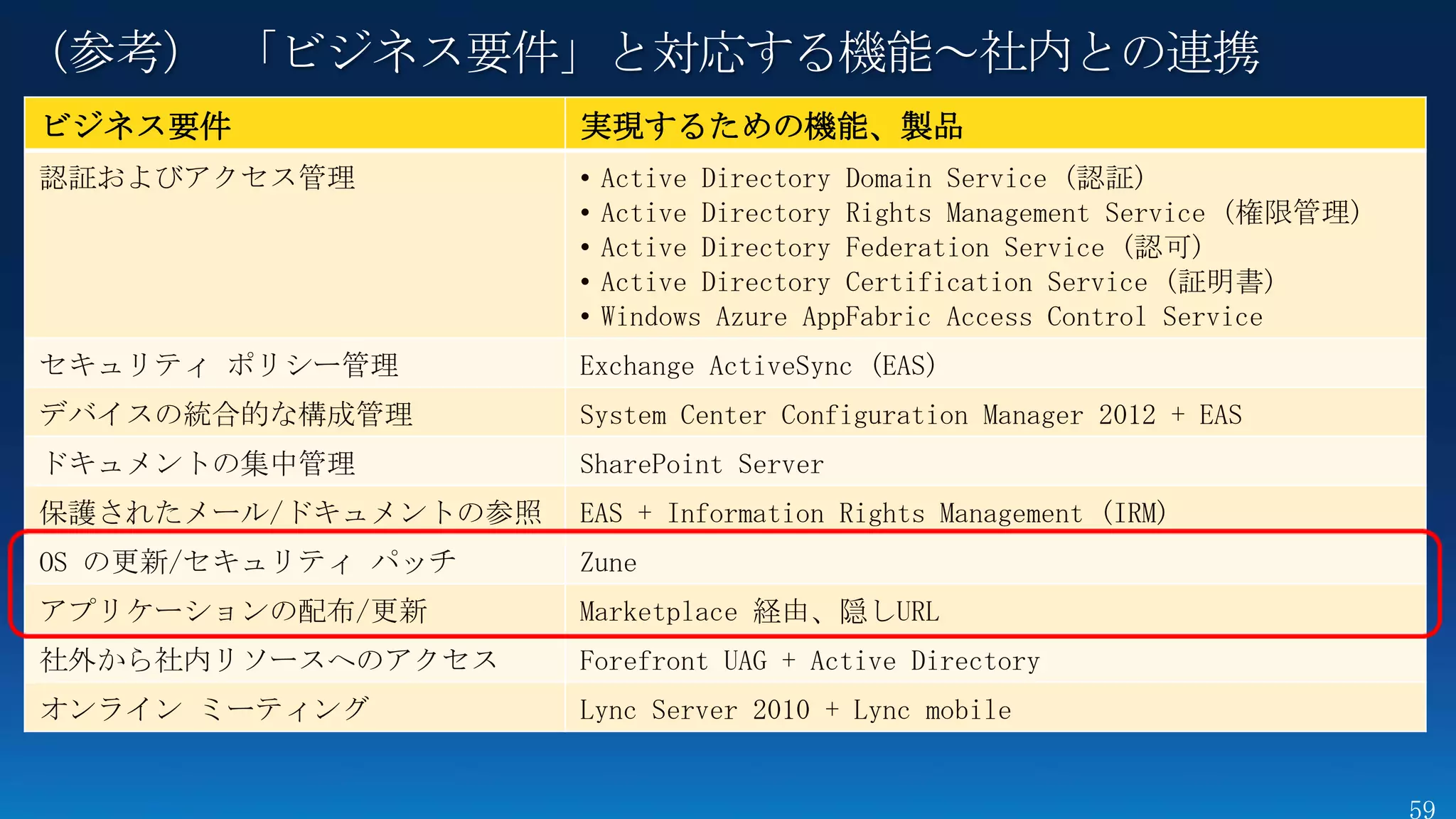Image resolution: width=1456 pixels, height=819 pixels.
Task: Click the slide page number 59
Action: coord(1422,808)
